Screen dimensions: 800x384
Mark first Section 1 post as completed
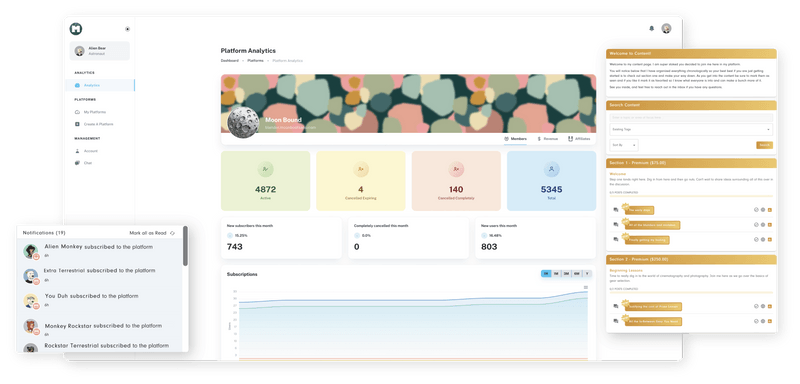pyautogui.click(x=756, y=210)
